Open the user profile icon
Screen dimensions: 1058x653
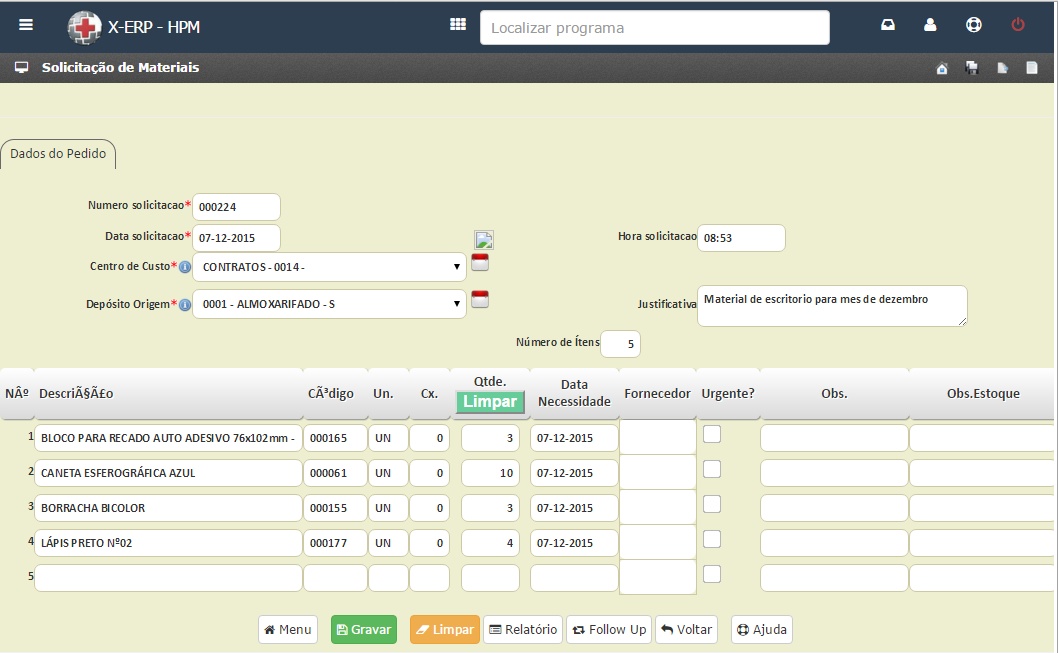[930, 25]
